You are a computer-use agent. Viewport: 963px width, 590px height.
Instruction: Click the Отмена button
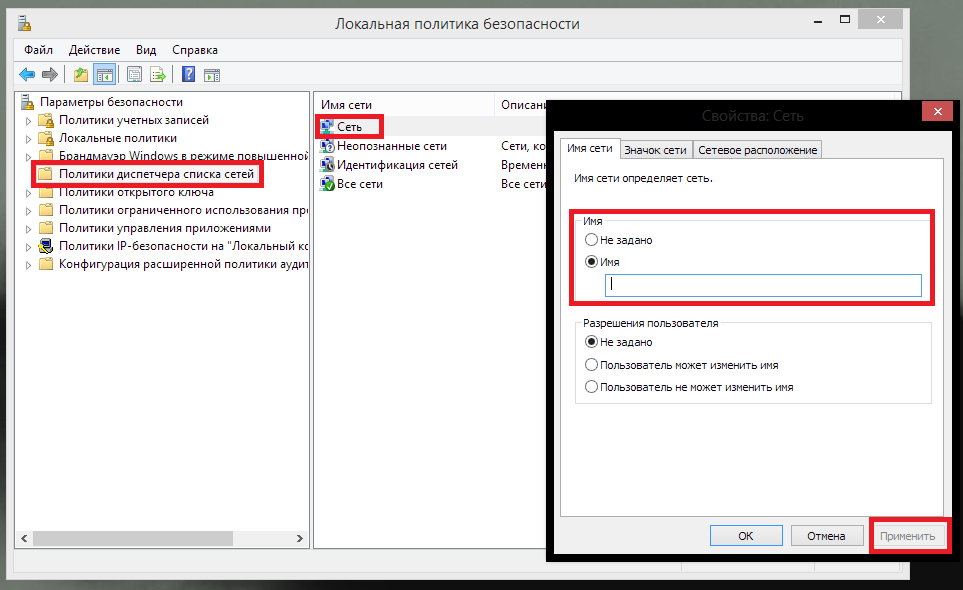(826, 536)
